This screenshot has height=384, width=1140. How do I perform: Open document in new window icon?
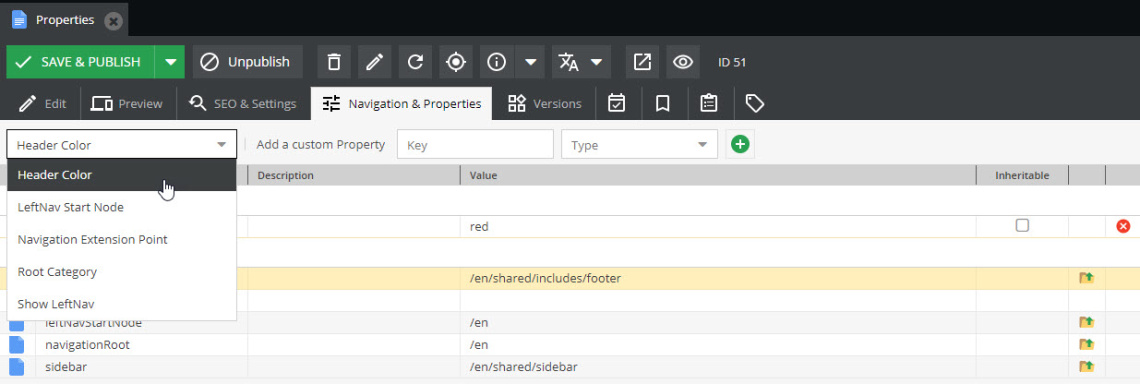coord(642,62)
